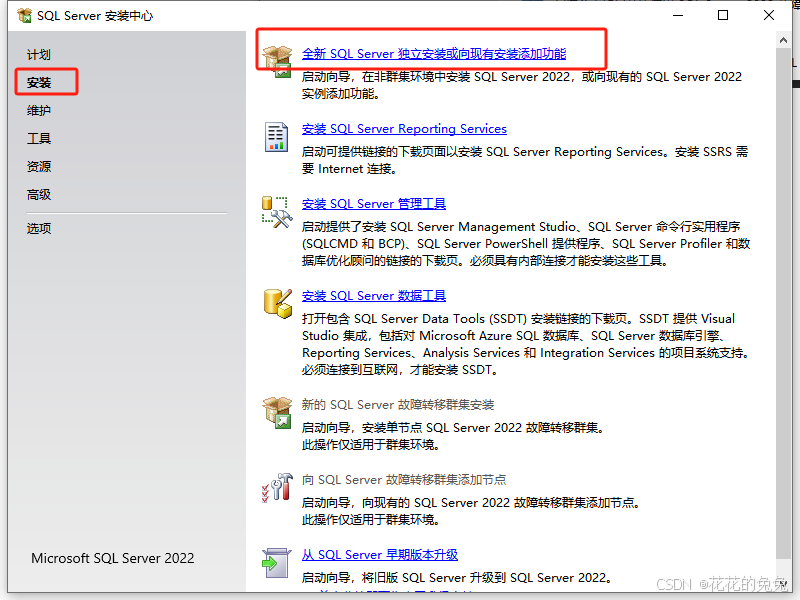Click the new standalone installation box icon

(277, 61)
